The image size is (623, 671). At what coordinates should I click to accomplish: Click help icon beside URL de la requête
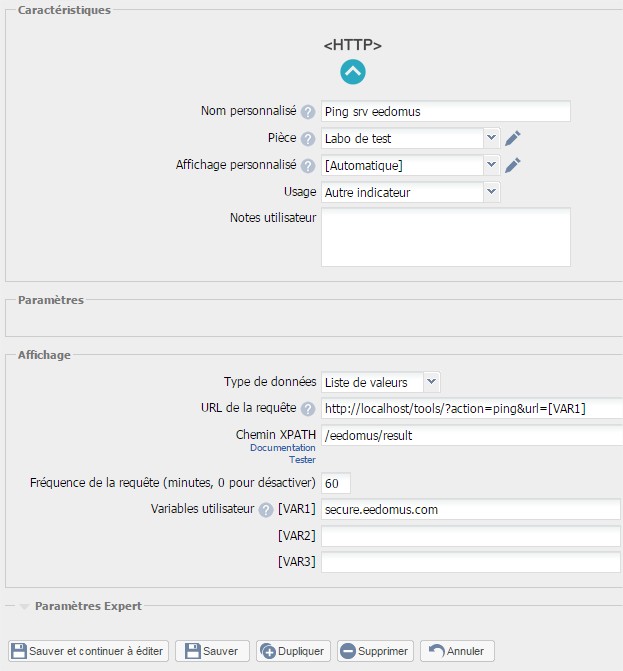pos(308,408)
